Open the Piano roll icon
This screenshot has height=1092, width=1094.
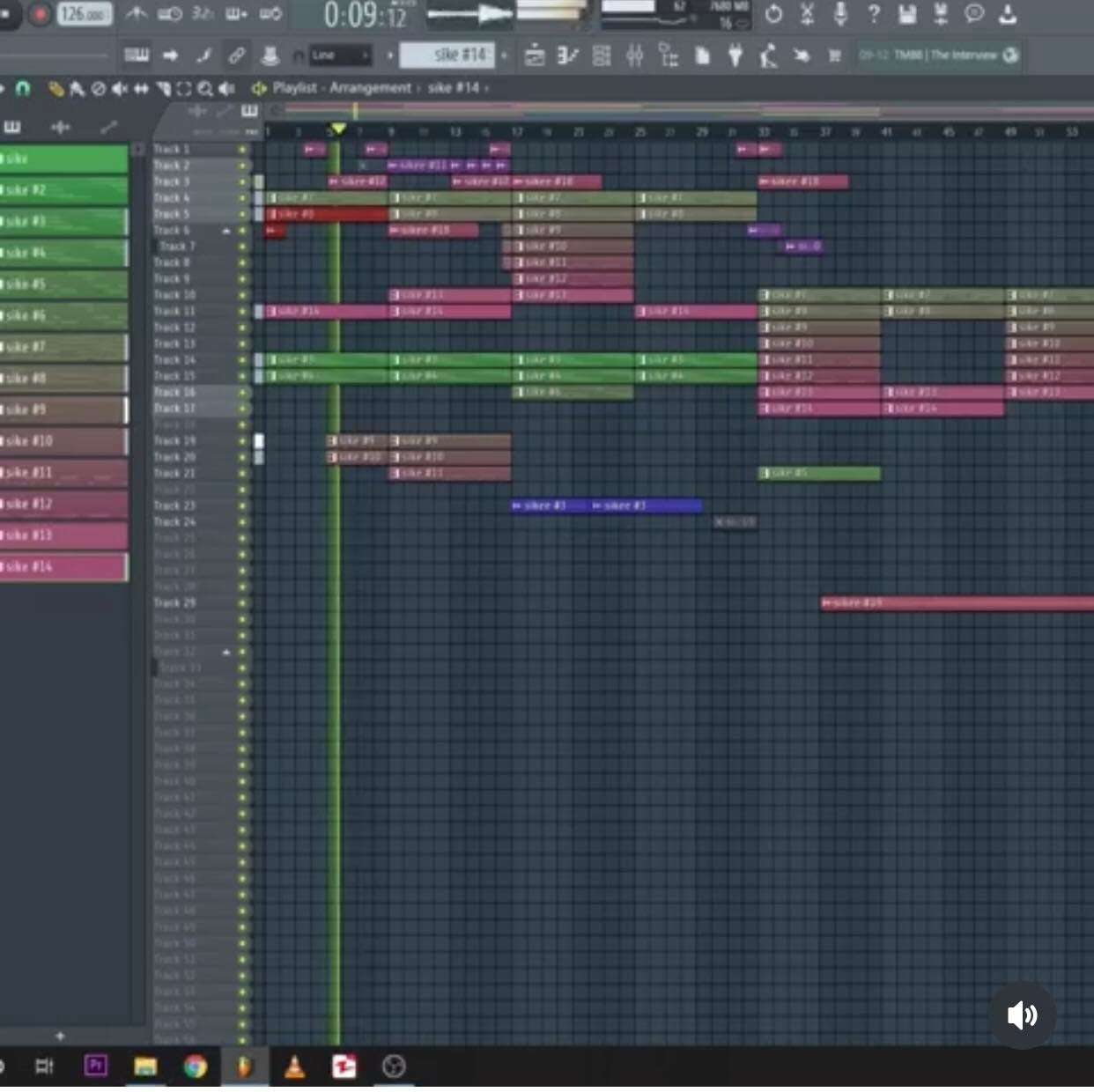pos(568,56)
